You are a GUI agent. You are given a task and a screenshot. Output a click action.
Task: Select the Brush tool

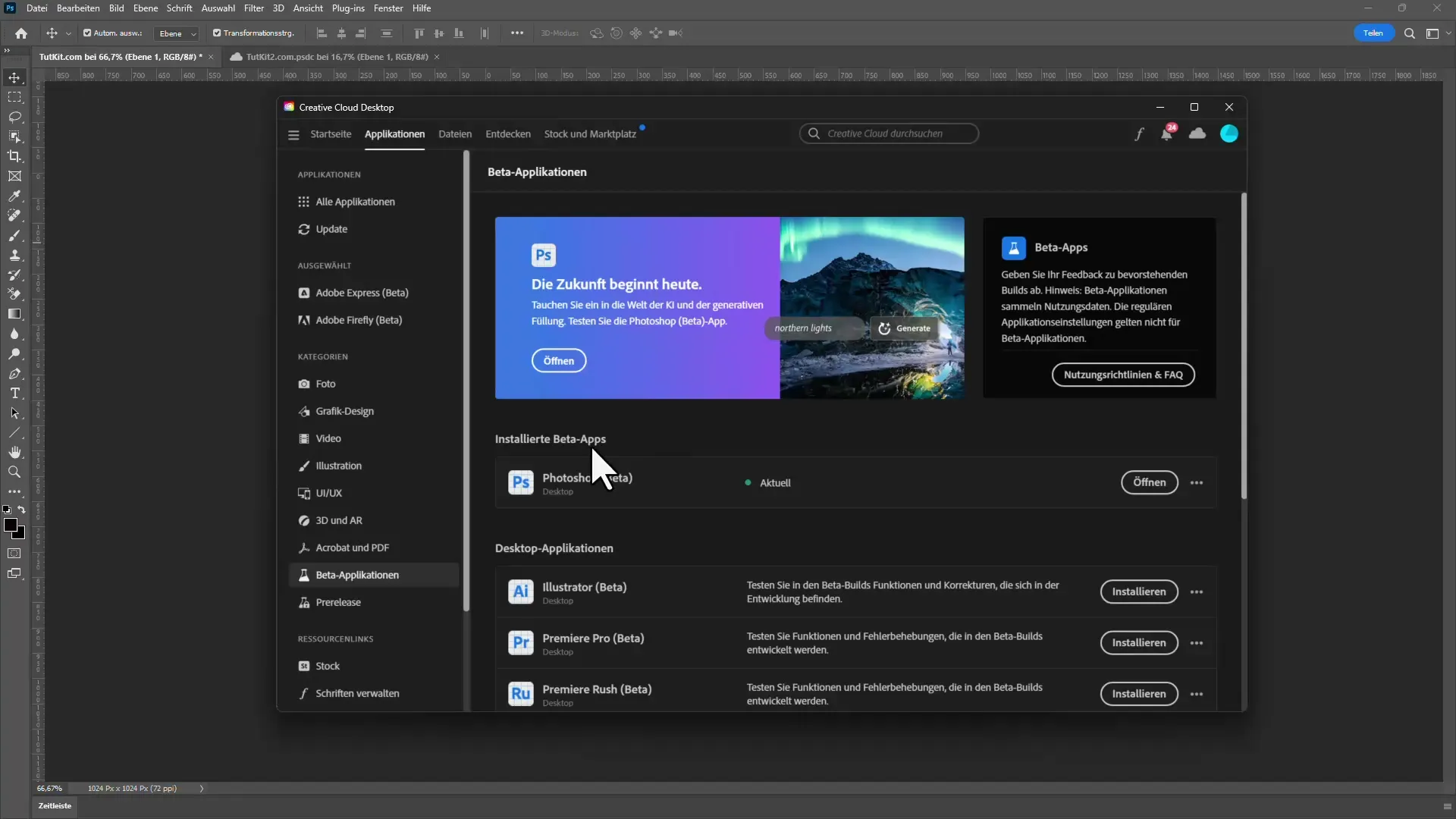click(14, 235)
